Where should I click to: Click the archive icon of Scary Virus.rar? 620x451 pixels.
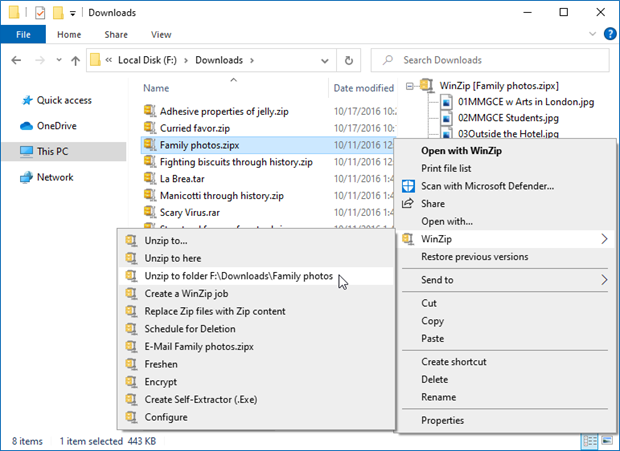149,212
